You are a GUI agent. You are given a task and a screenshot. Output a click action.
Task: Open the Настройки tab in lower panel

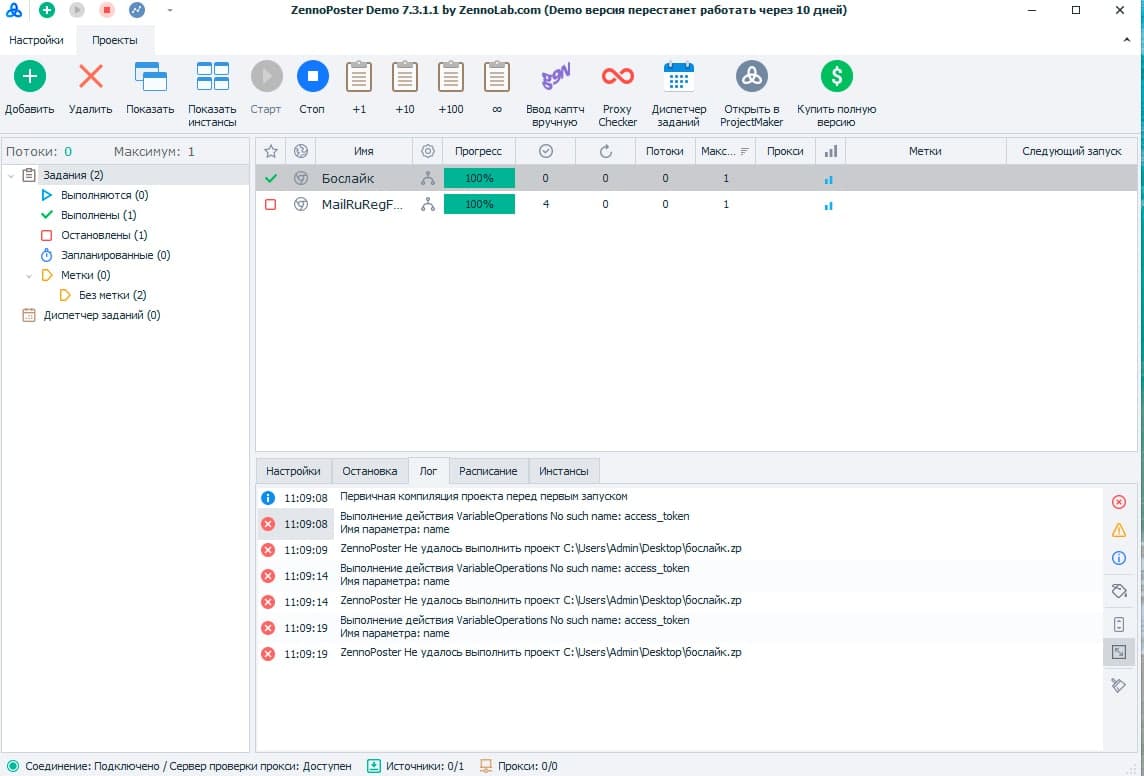pyautogui.click(x=293, y=471)
